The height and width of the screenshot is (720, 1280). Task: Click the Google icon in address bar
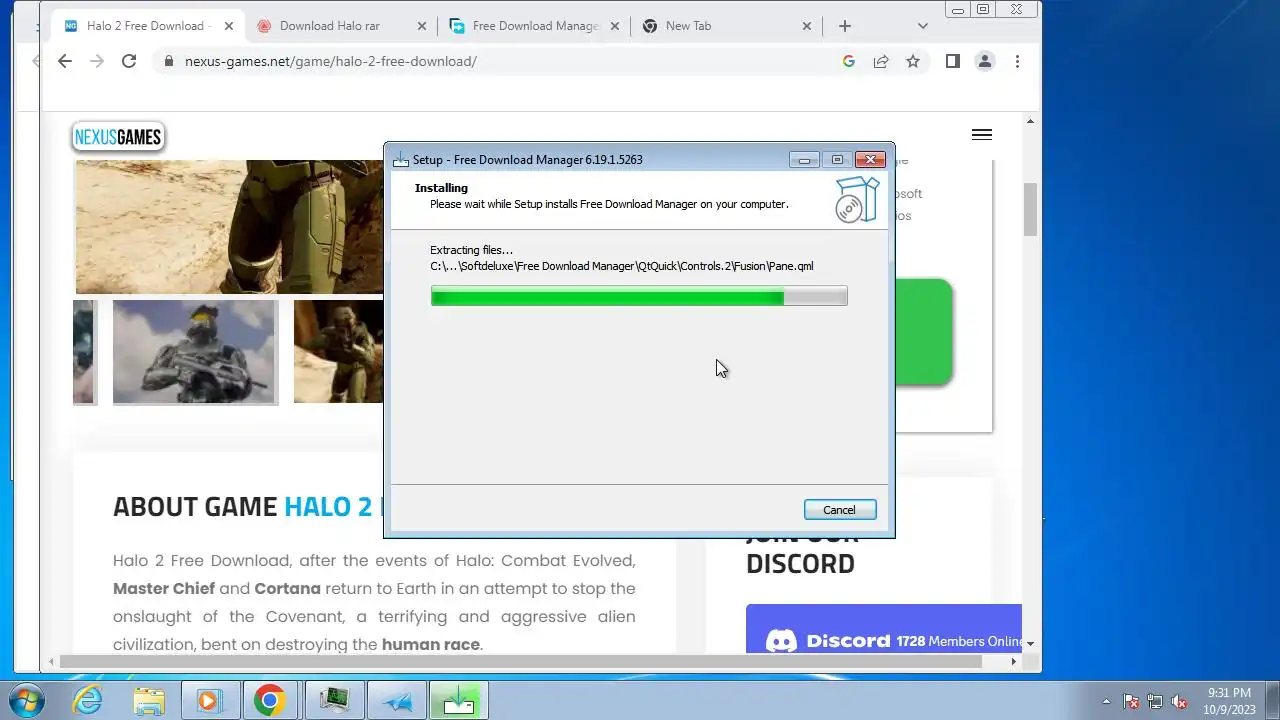[x=849, y=61]
